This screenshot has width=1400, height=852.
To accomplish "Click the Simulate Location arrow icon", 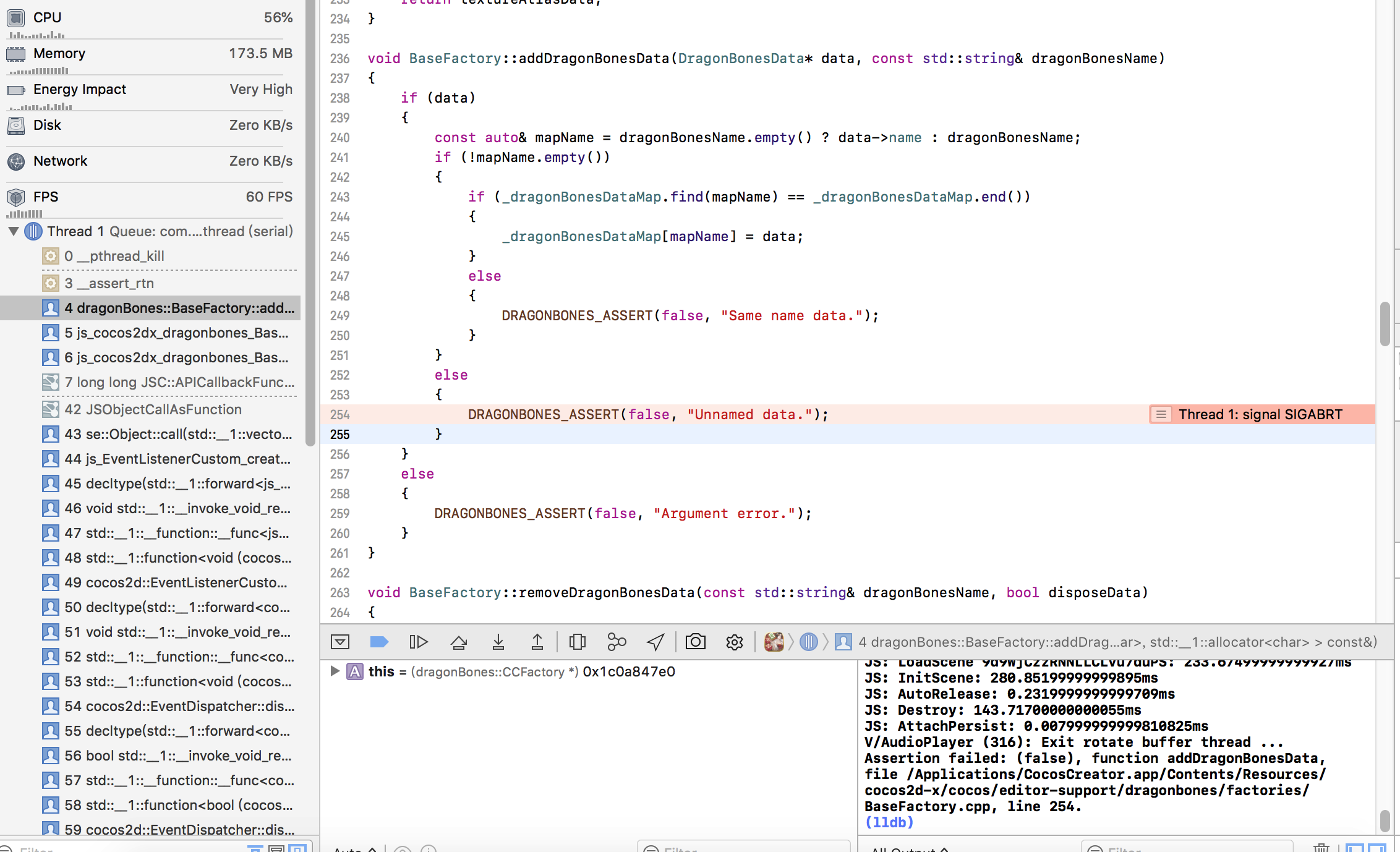I will coord(655,642).
